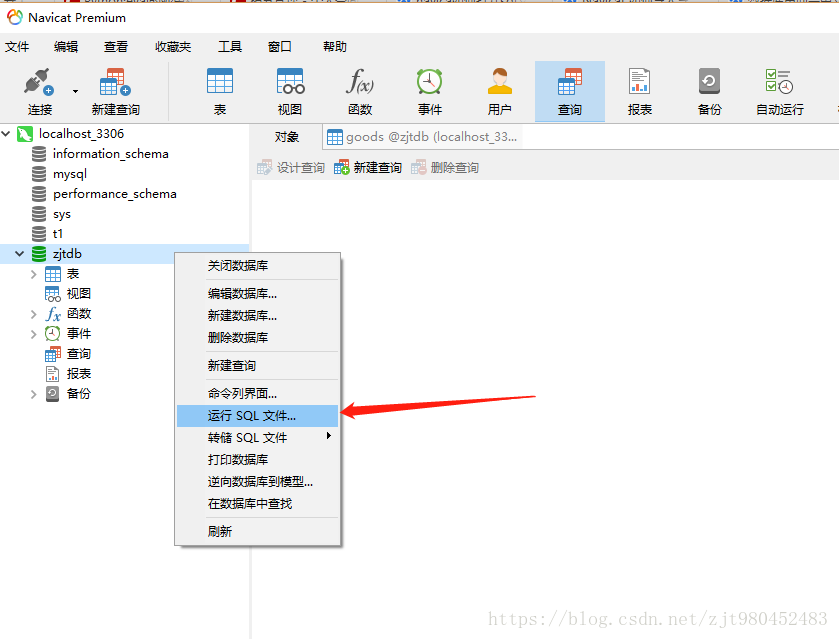
Task: Click the 函数 fx icon in tree
Action: pyautogui.click(x=52, y=314)
